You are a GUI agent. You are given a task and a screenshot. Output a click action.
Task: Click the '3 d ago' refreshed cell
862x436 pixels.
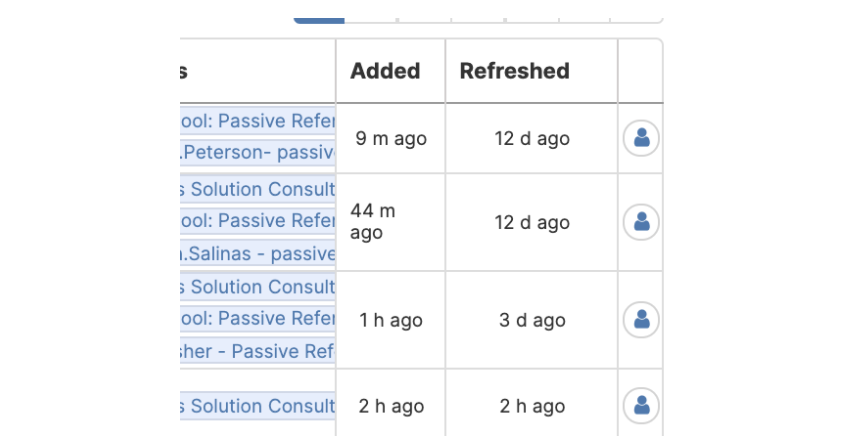coord(532,320)
